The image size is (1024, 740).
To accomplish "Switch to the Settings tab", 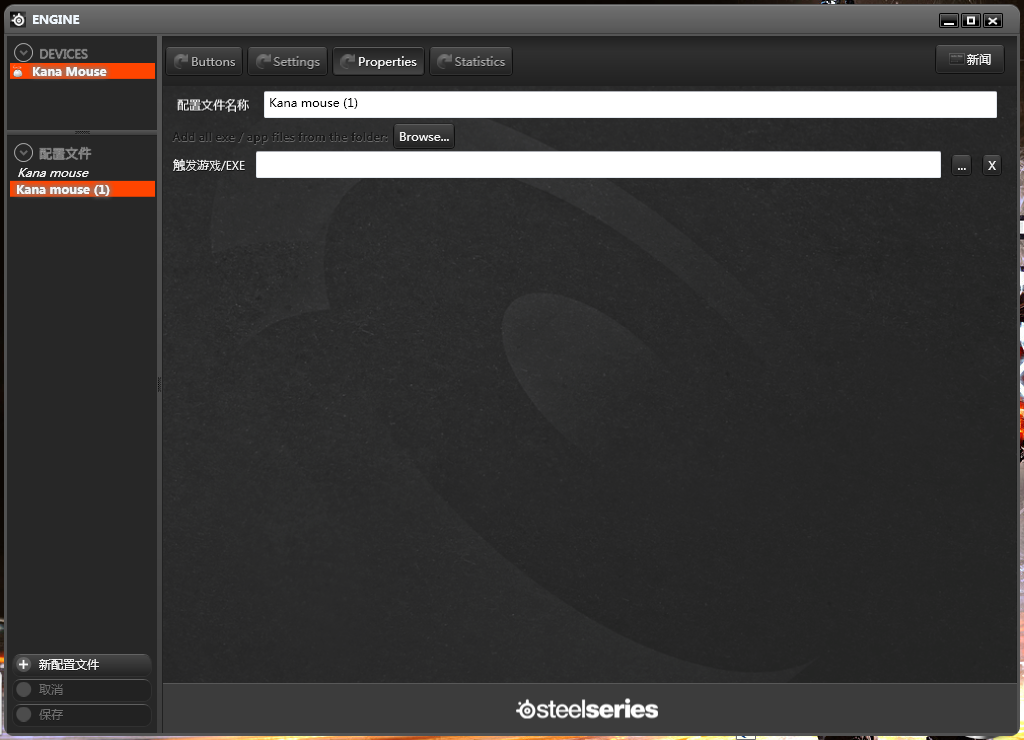I will 287,61.
